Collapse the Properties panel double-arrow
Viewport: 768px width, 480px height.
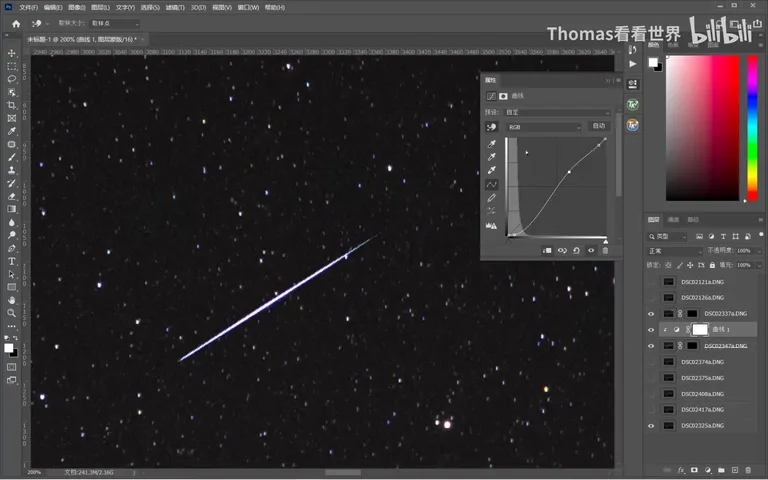coord(608,80)
